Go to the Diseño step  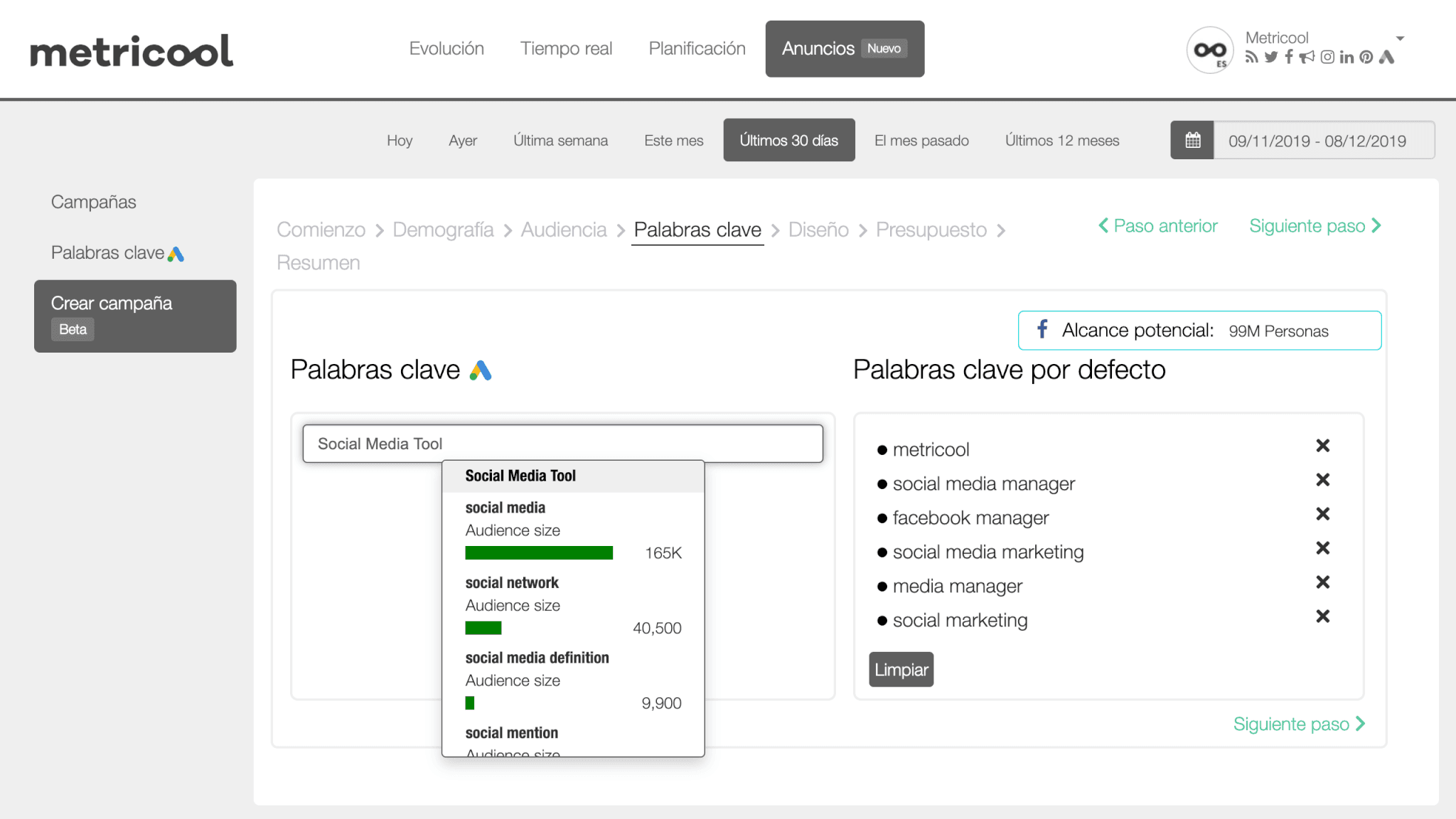coord(818,230)
